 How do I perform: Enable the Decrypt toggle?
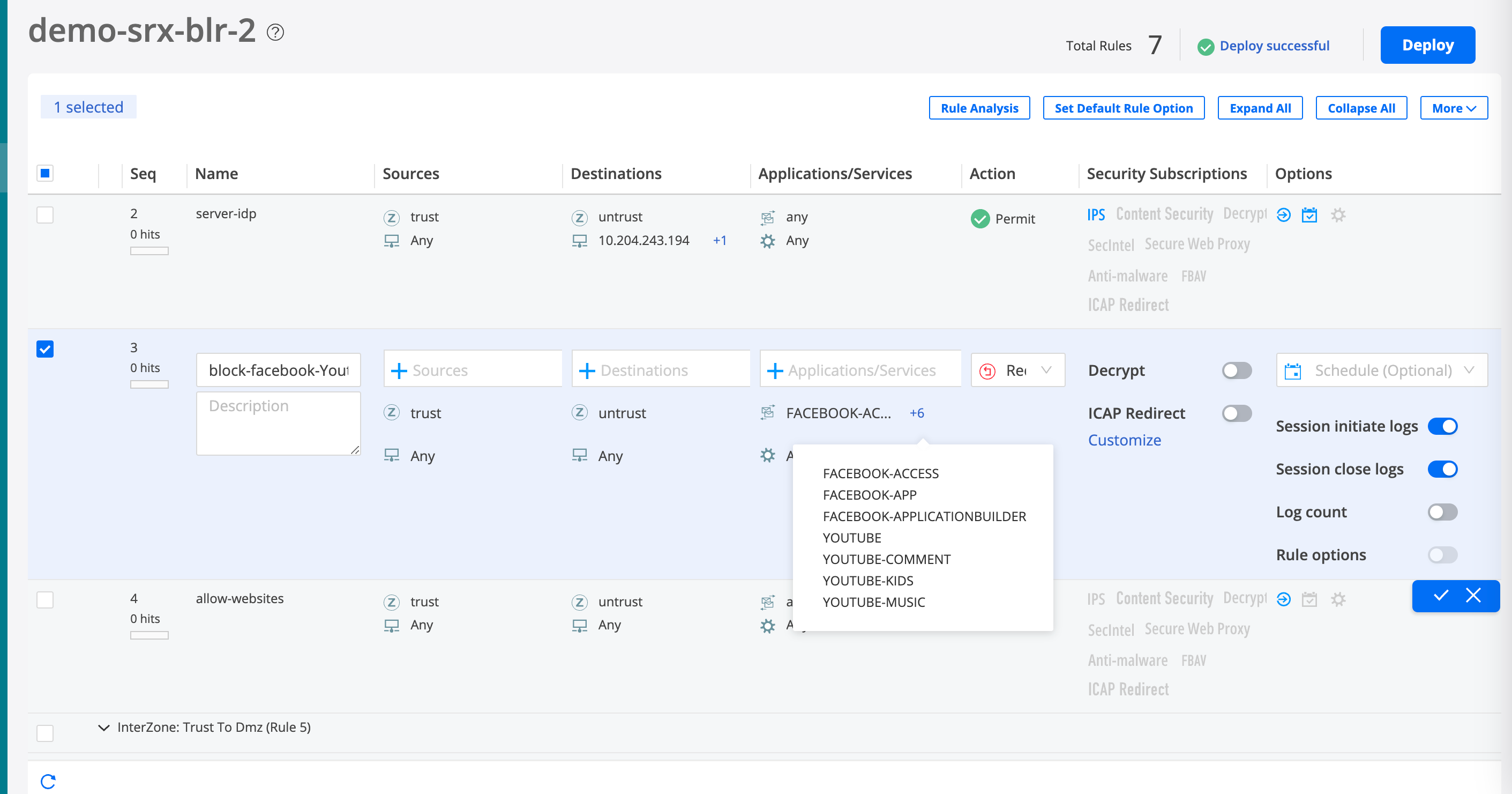(1237, 370)
